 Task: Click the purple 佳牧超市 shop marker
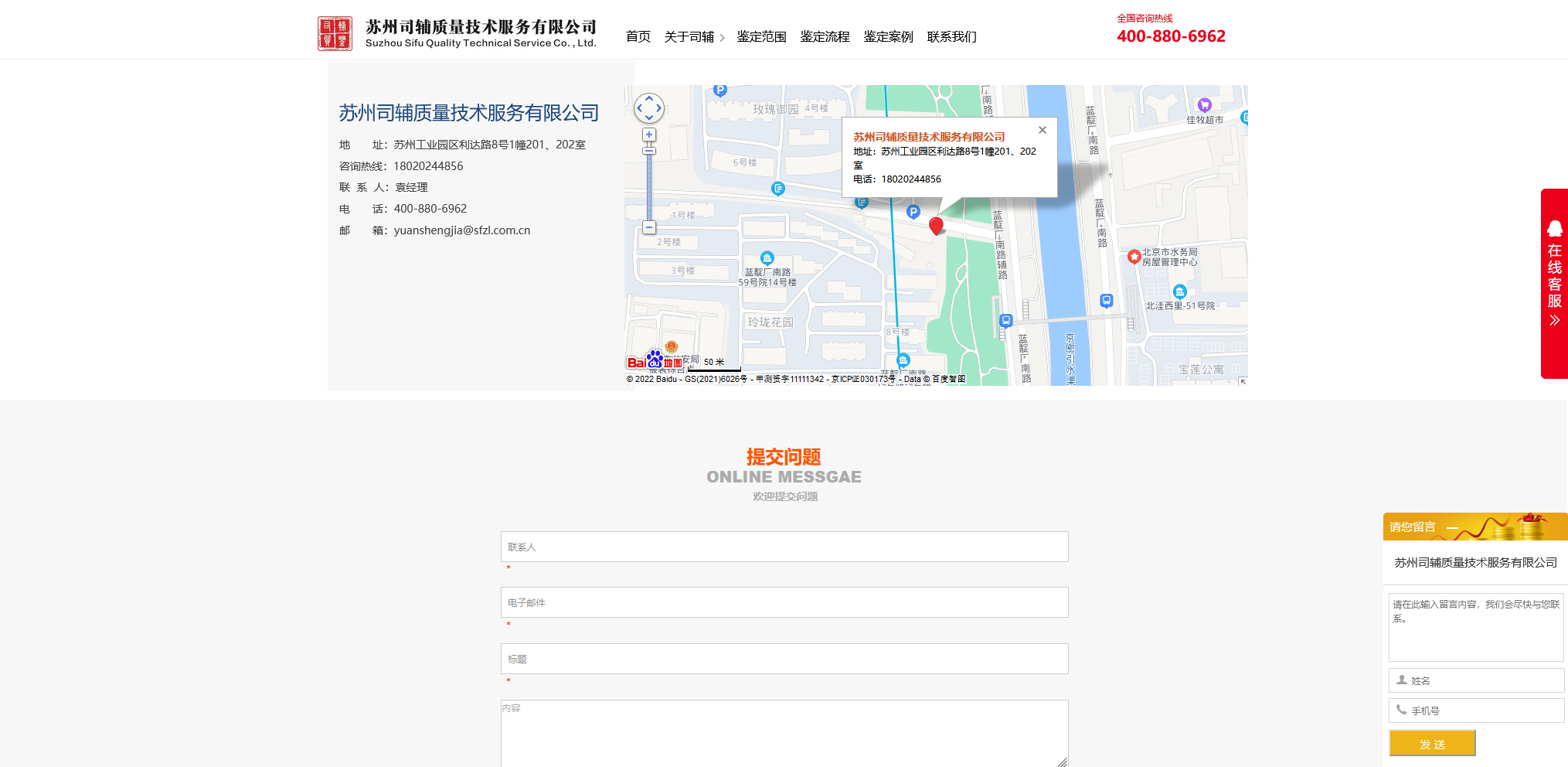[1204, 105]
